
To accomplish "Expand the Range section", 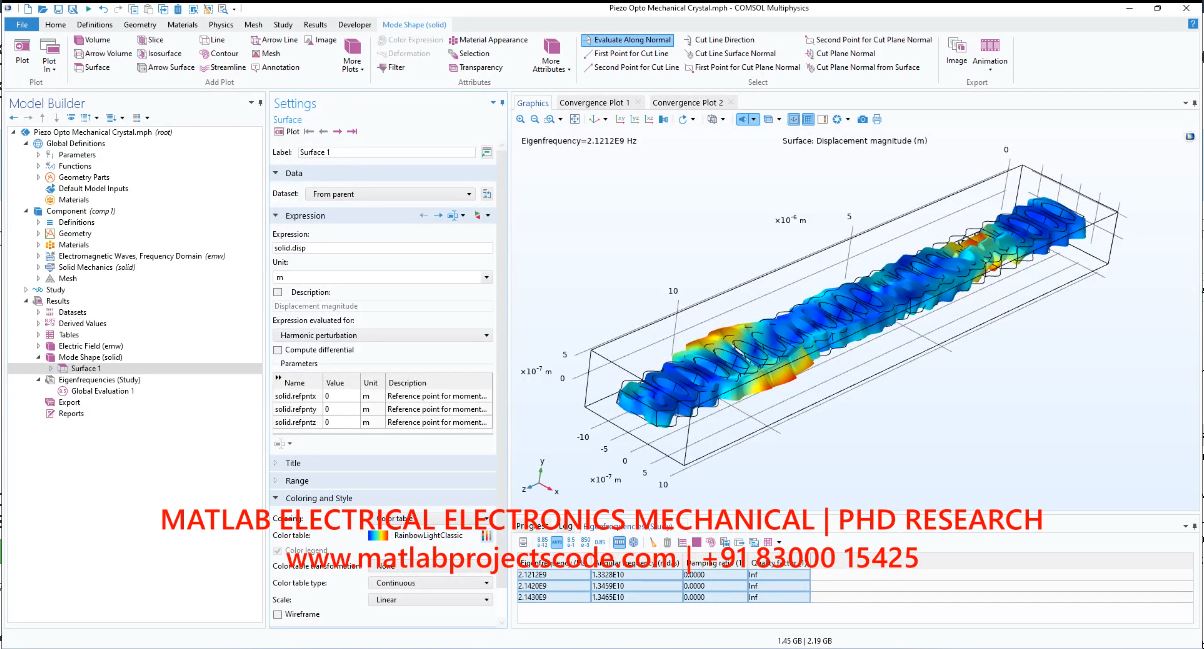I will [297, 481].
